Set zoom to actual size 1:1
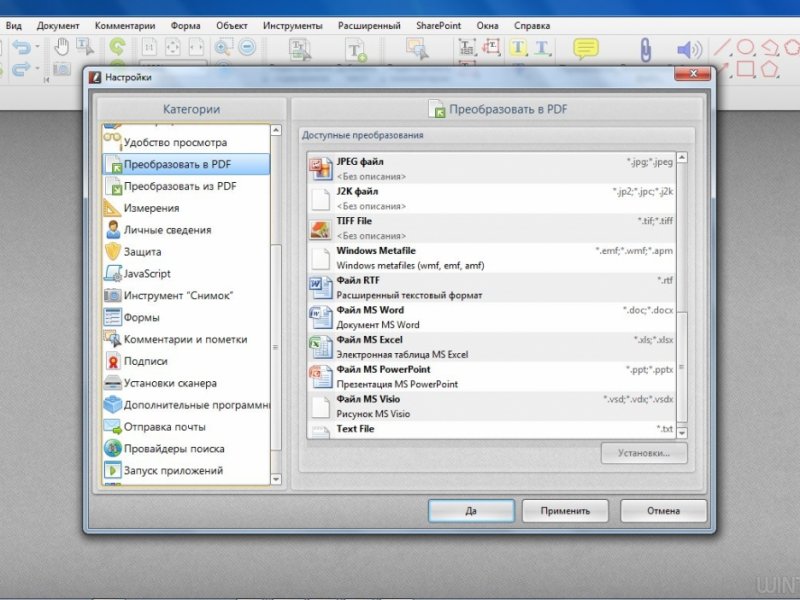 (149, 47)
